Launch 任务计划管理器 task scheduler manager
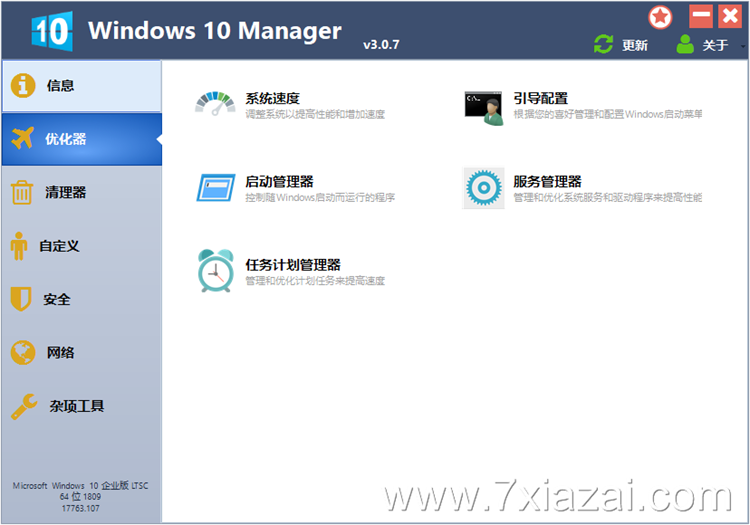The image size is (750, 525). click(x=293, y=265)
